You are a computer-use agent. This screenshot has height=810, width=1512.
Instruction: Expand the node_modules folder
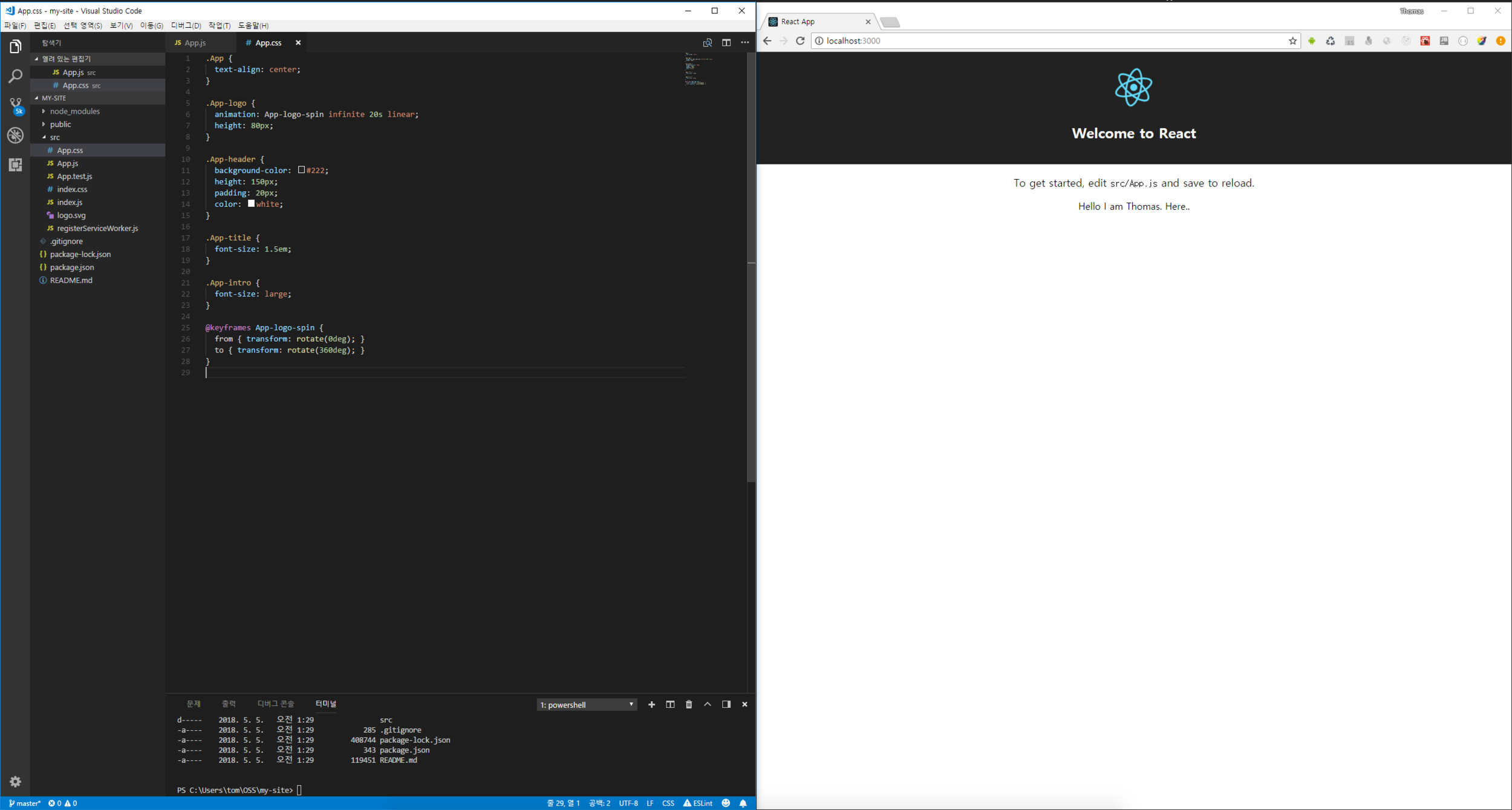click(74, 111)
